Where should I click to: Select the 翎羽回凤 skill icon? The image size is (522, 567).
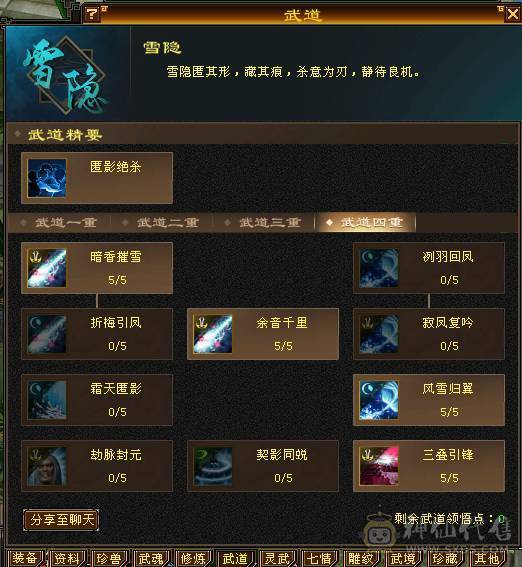click(379, 268)
